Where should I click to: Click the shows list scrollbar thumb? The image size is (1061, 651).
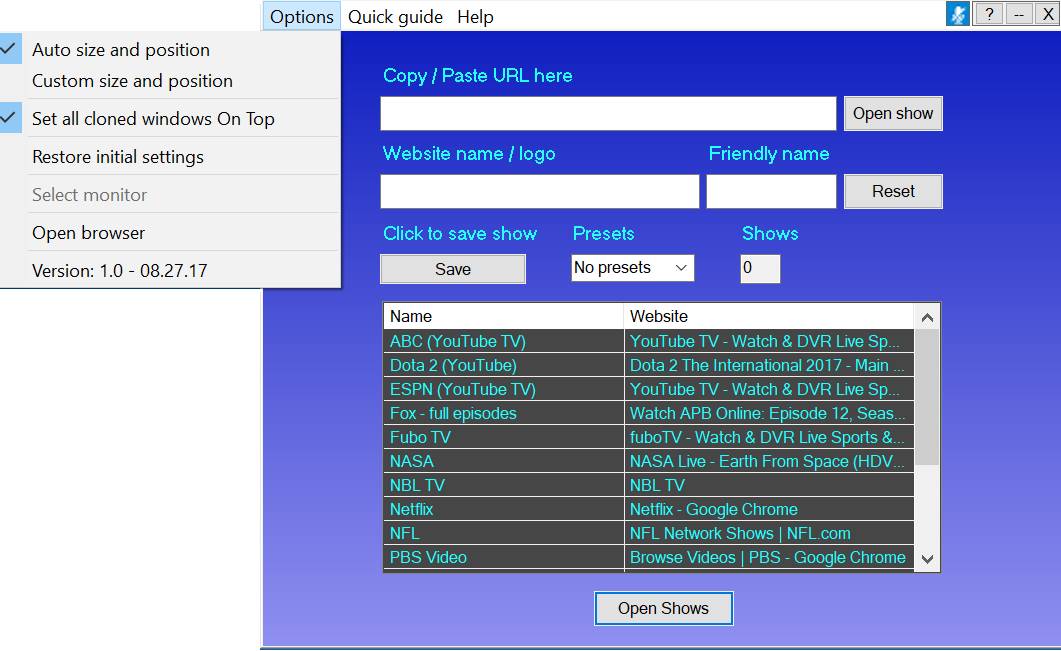927,398
